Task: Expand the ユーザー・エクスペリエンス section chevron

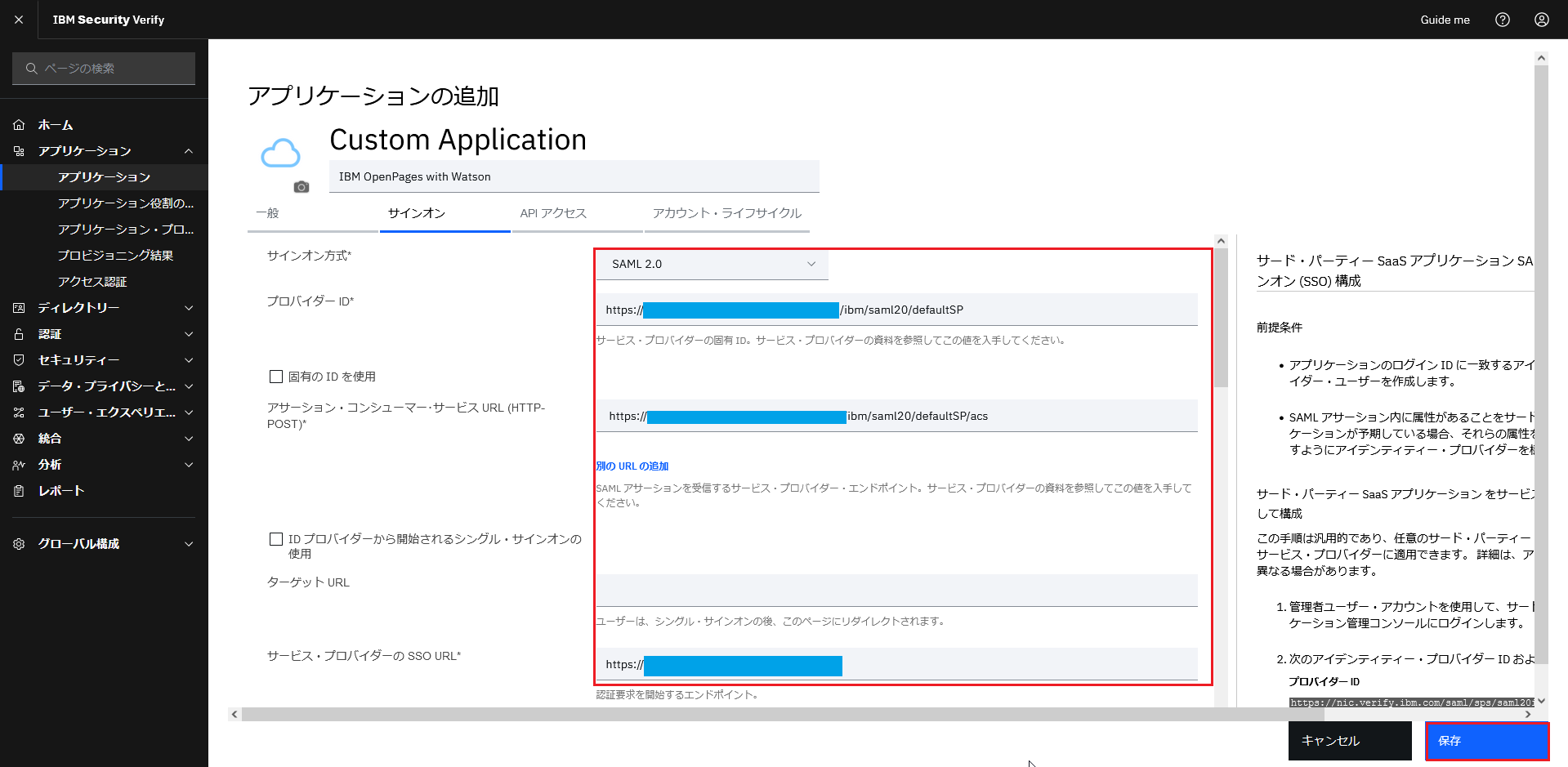Action: click(189, 412)
